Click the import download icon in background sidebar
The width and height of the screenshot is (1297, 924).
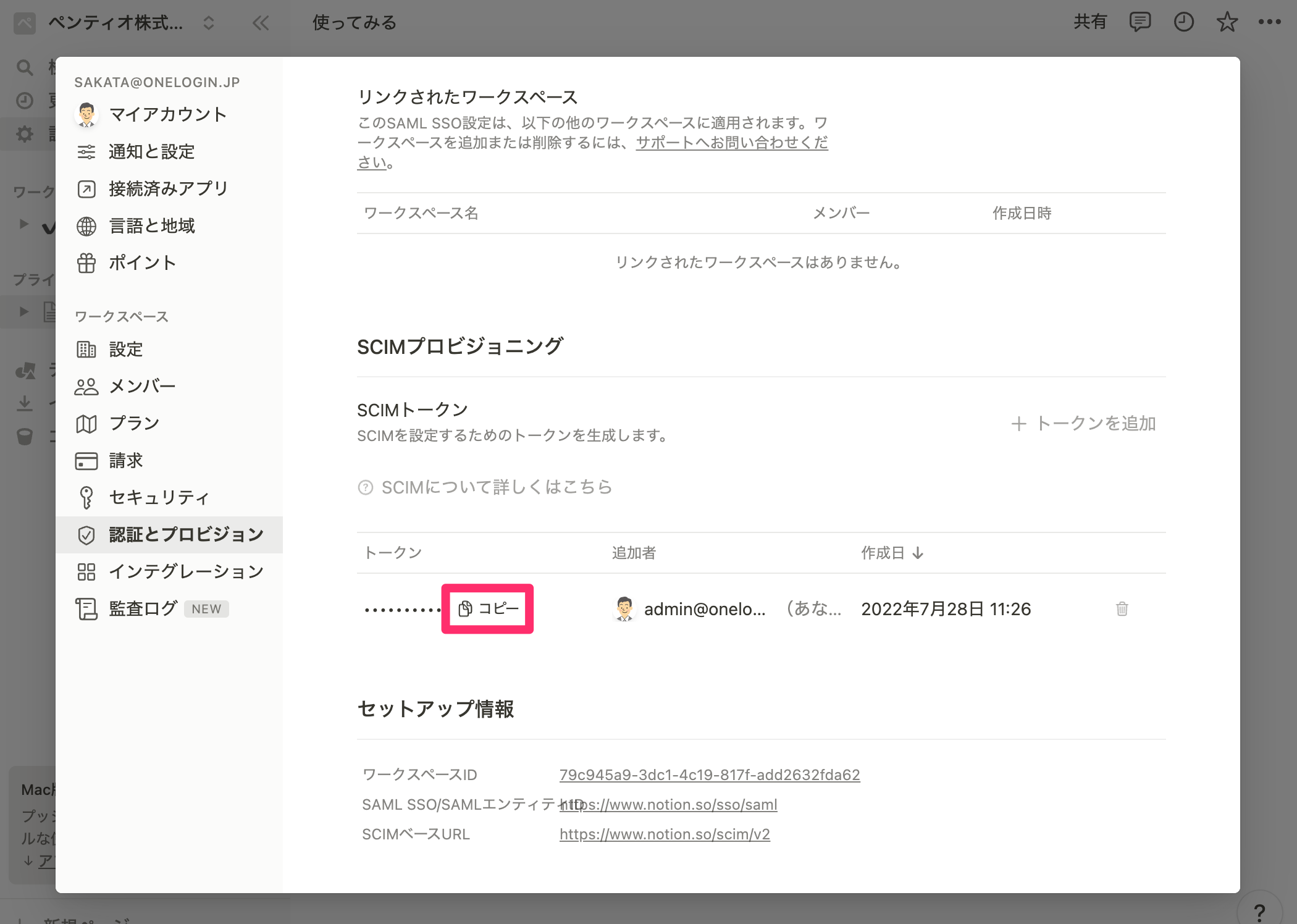coord(25,403)
